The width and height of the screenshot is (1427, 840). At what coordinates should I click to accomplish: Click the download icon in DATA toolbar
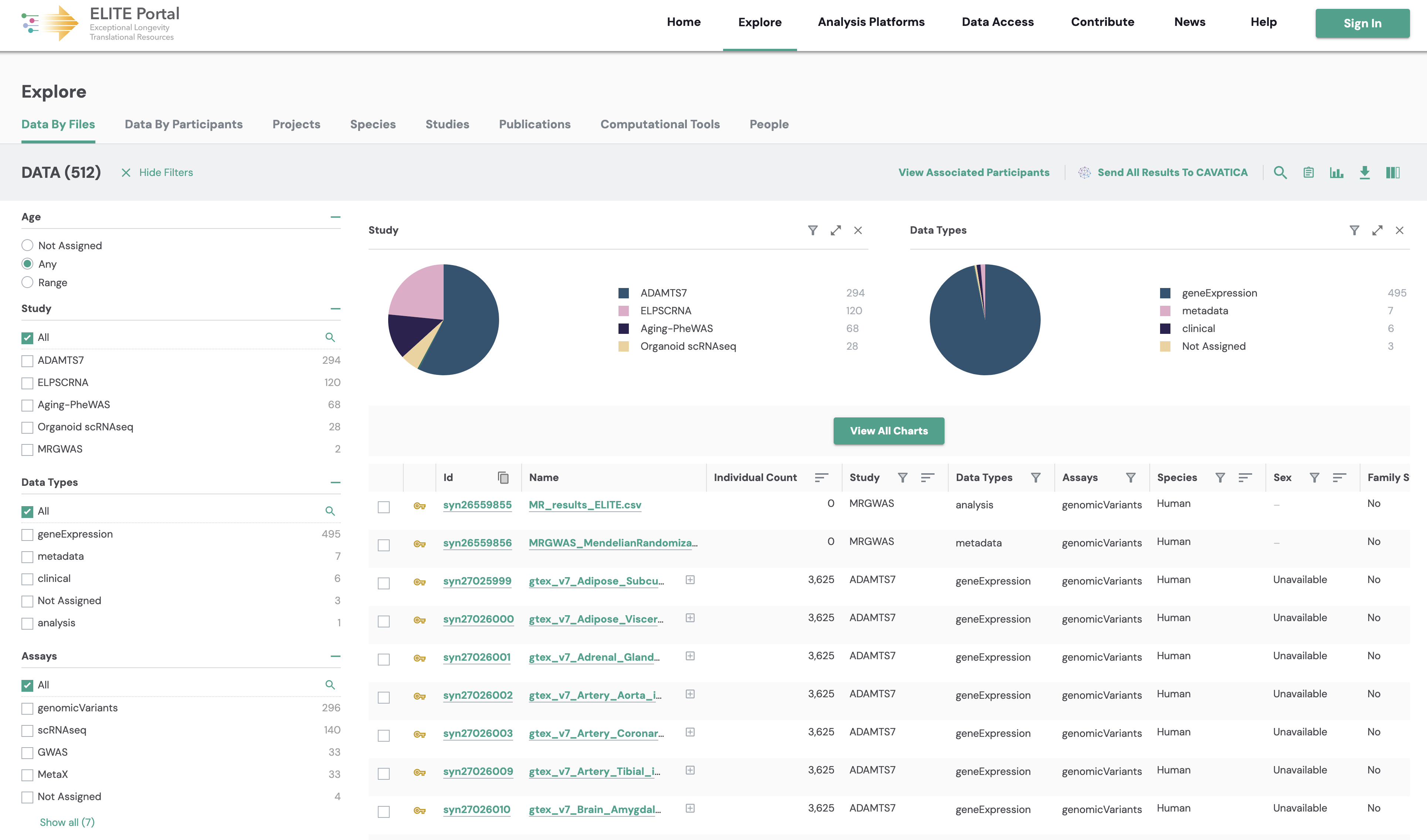pyautogui.click(x=1365, y=172)
